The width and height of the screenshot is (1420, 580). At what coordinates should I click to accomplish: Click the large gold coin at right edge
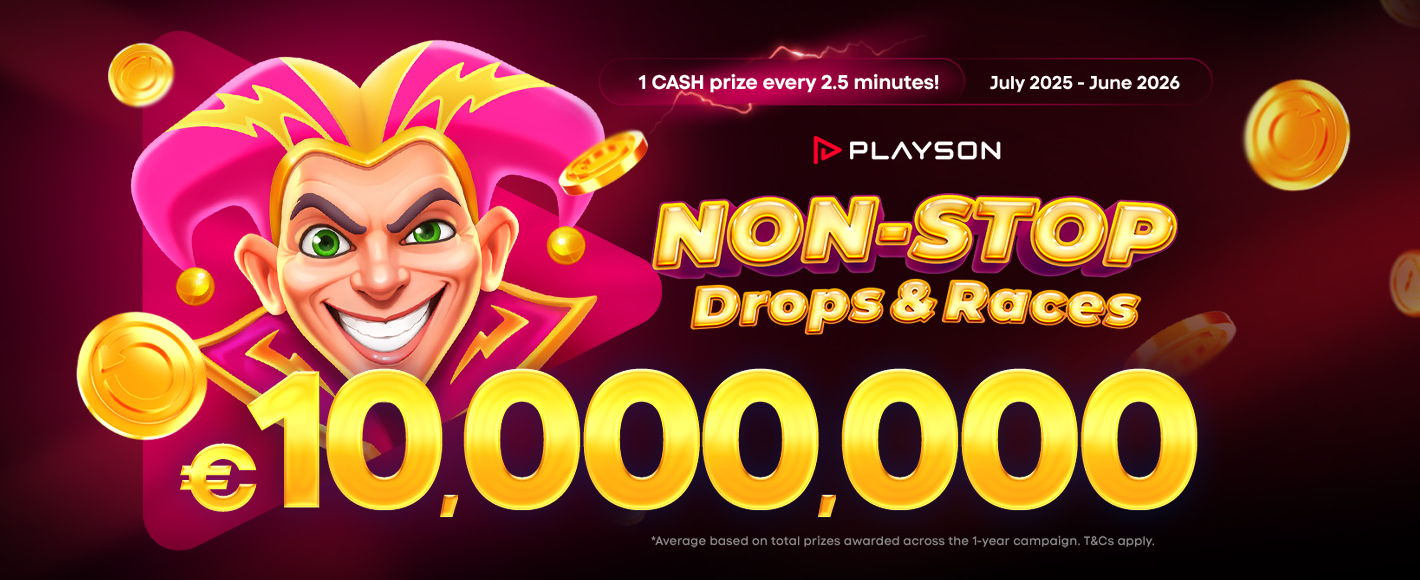[x=1297, y=135]
